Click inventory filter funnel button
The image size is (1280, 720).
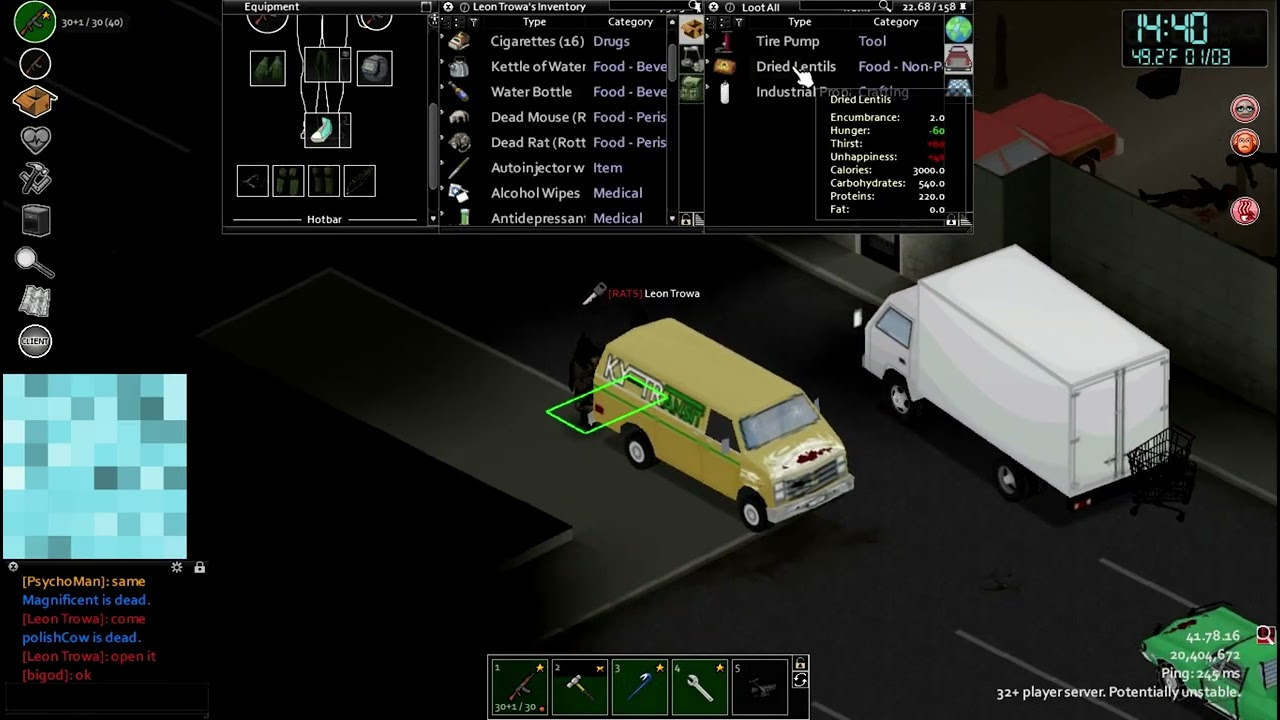[472, 21]
